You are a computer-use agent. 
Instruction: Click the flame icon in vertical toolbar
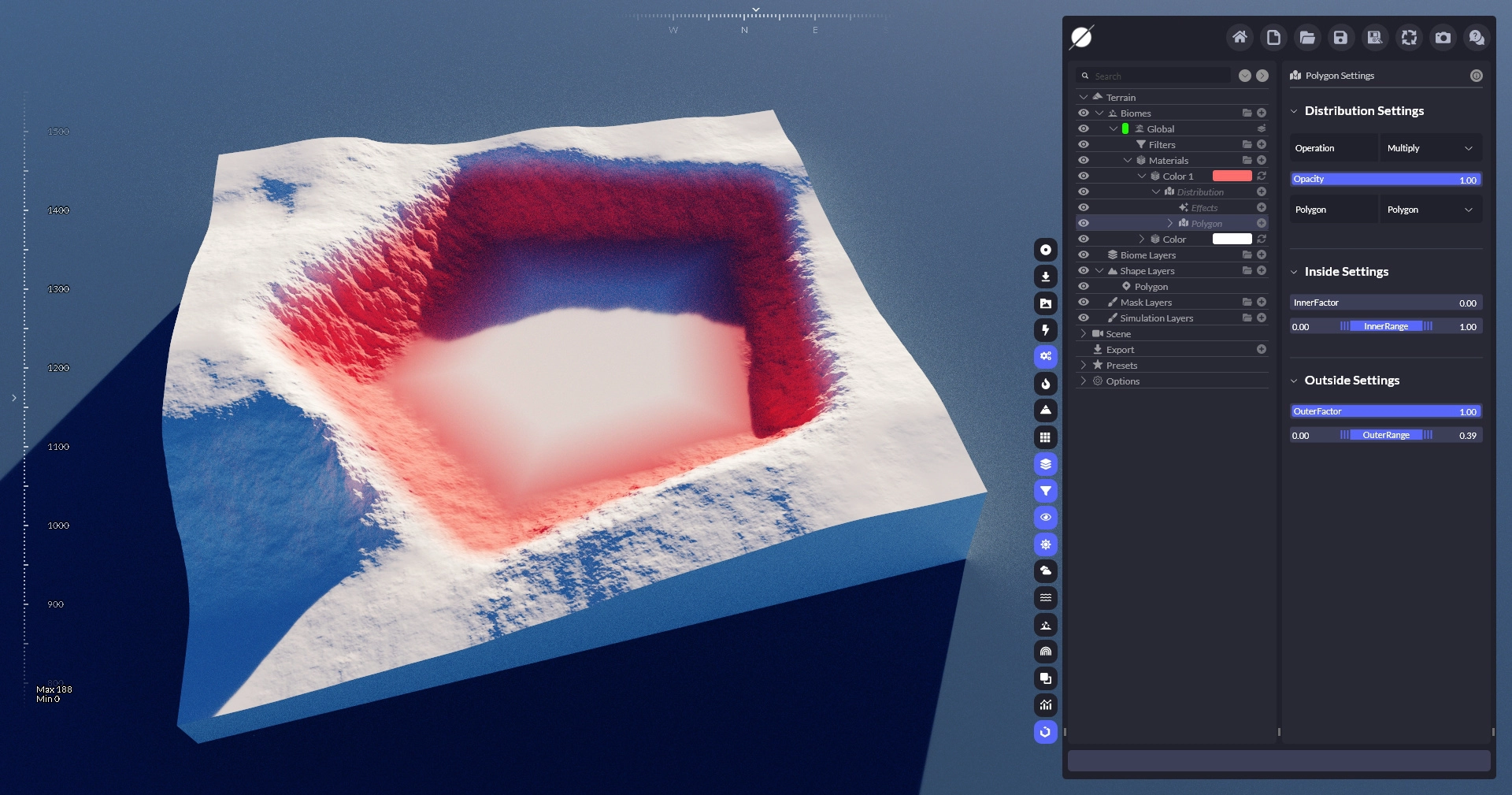tap(1045, 384)
